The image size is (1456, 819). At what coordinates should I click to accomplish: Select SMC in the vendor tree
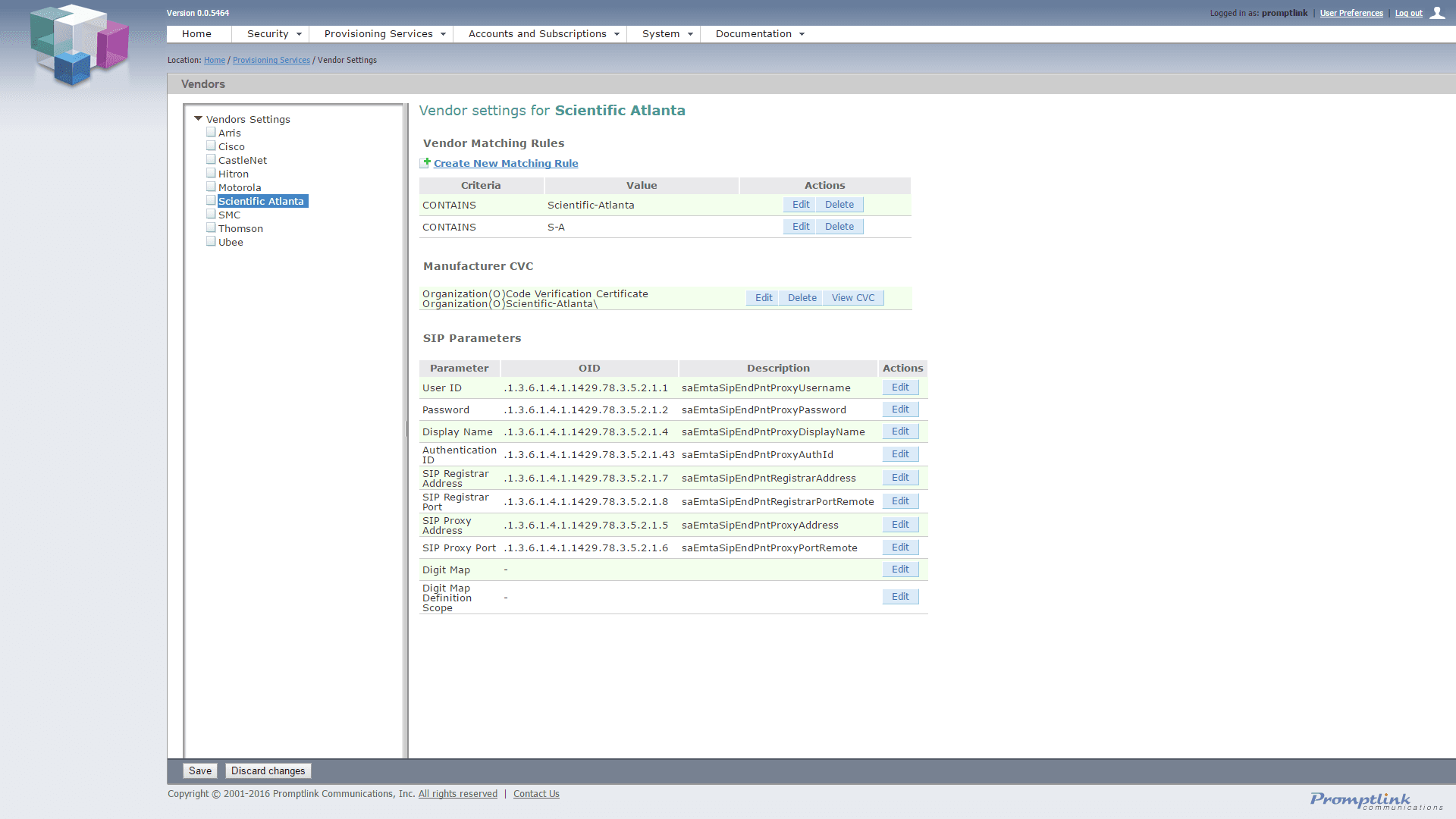tap(229, 215)
